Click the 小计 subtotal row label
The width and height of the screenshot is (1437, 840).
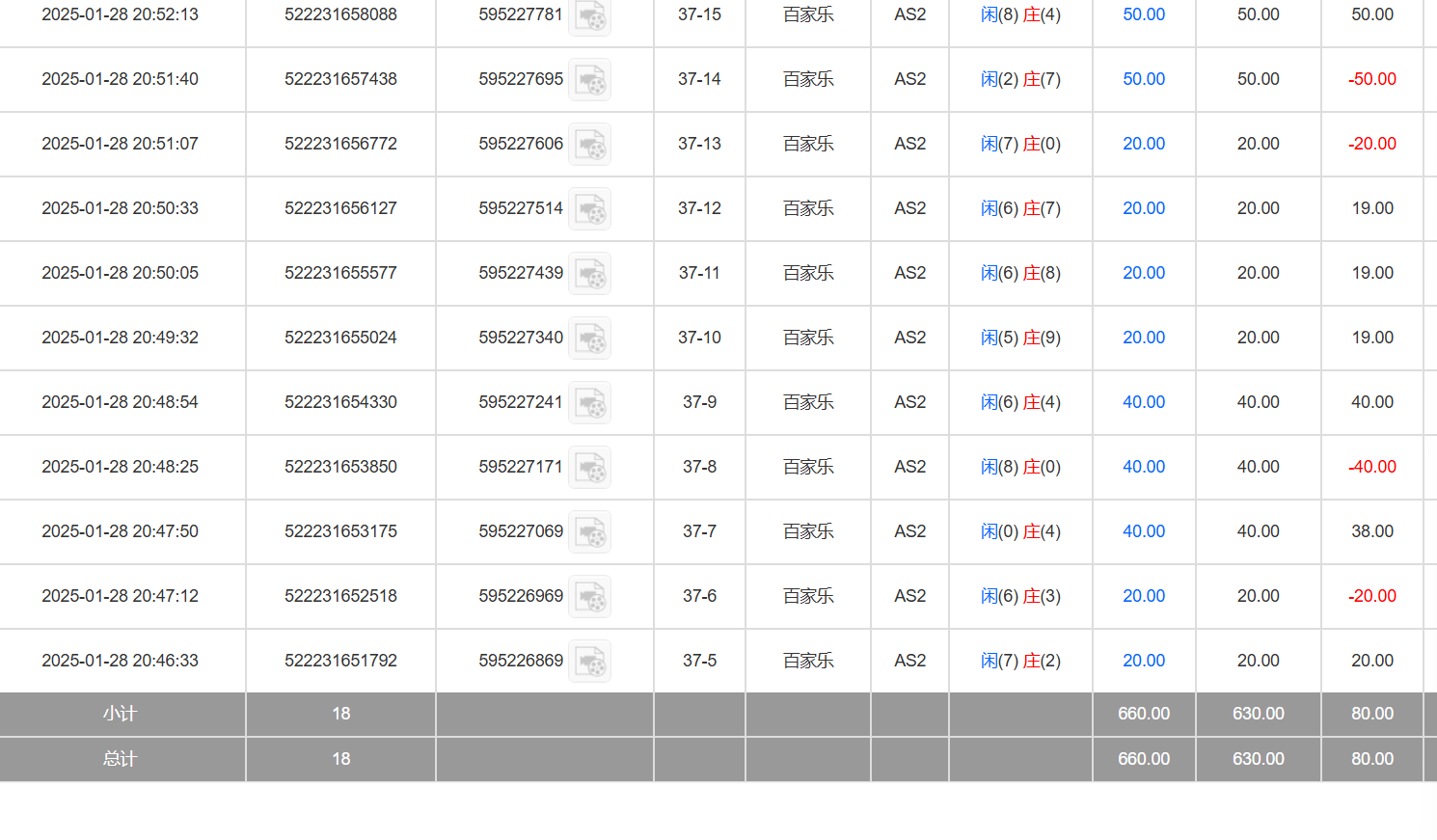click(x=121, y=714)
